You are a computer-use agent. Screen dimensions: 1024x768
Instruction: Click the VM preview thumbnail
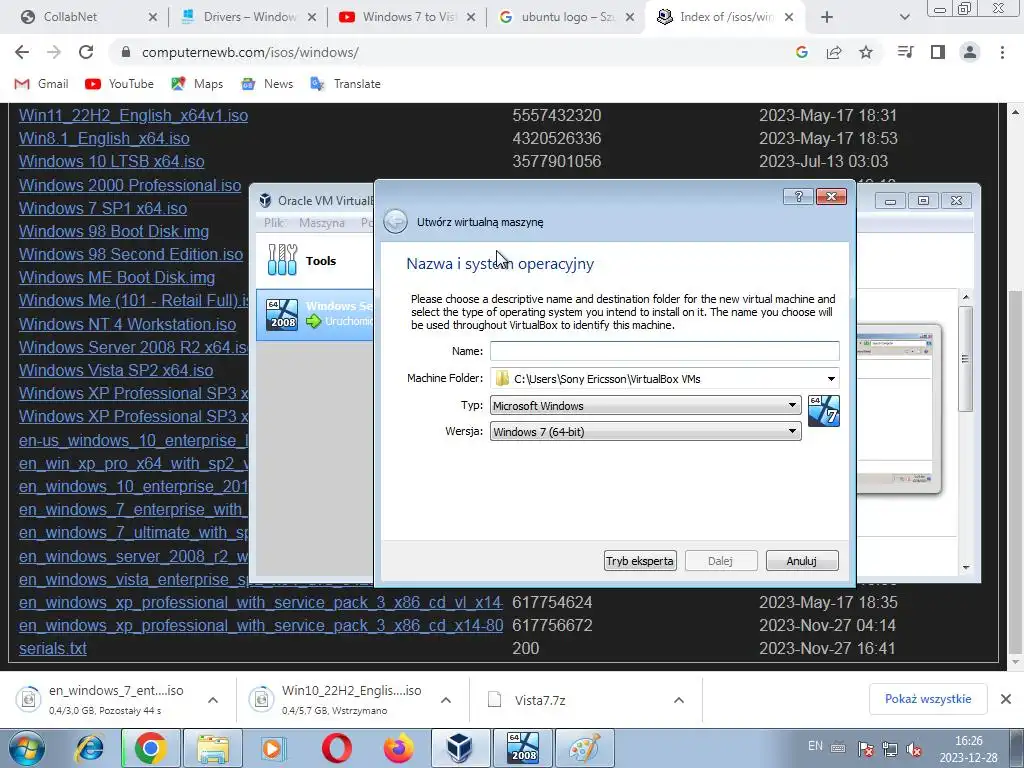(x=898, y=408)
